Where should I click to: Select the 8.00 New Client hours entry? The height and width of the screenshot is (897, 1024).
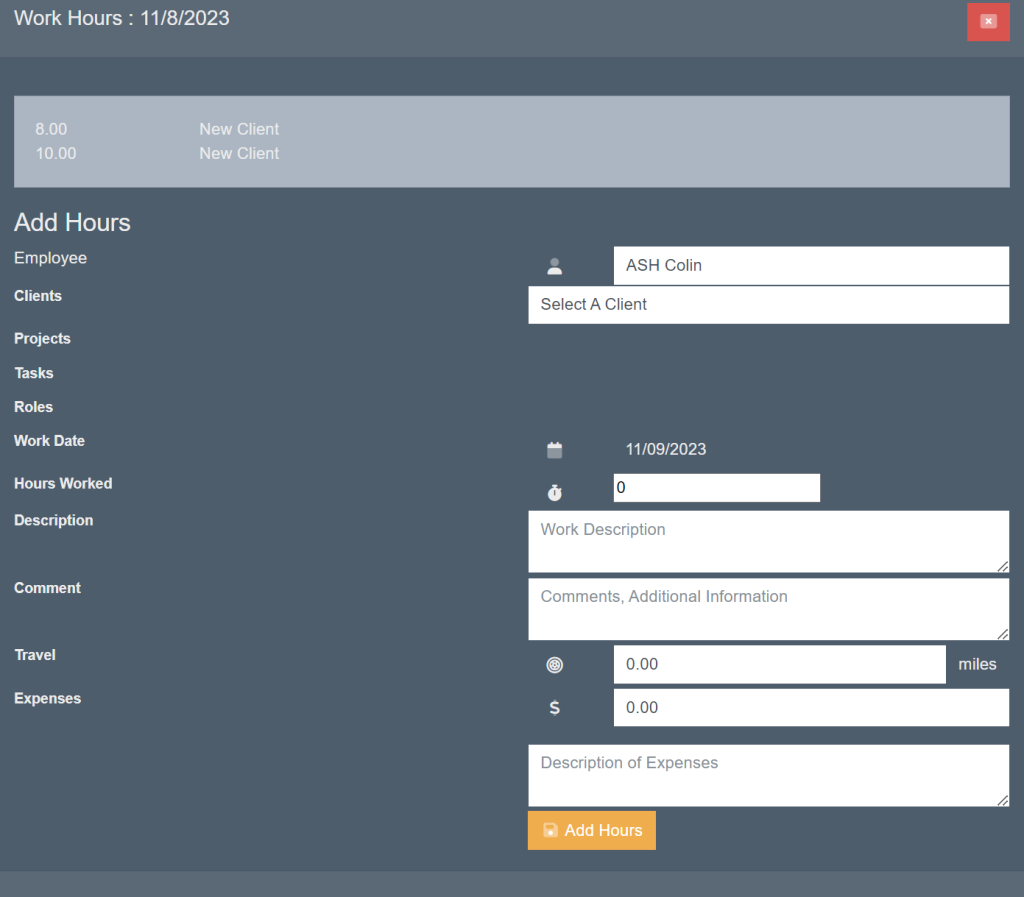pos(157,129)
